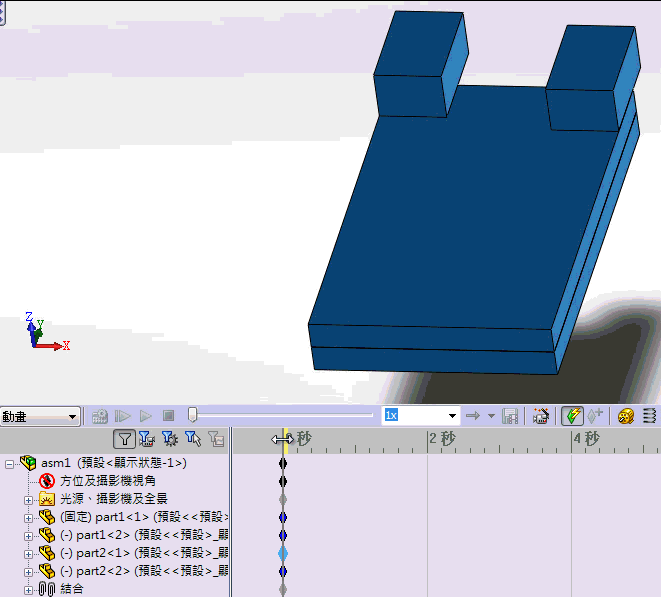Select (固定) part1<1> tree item
The width and height of the screenshot is (661, 597).
click(x=144, y=517)
